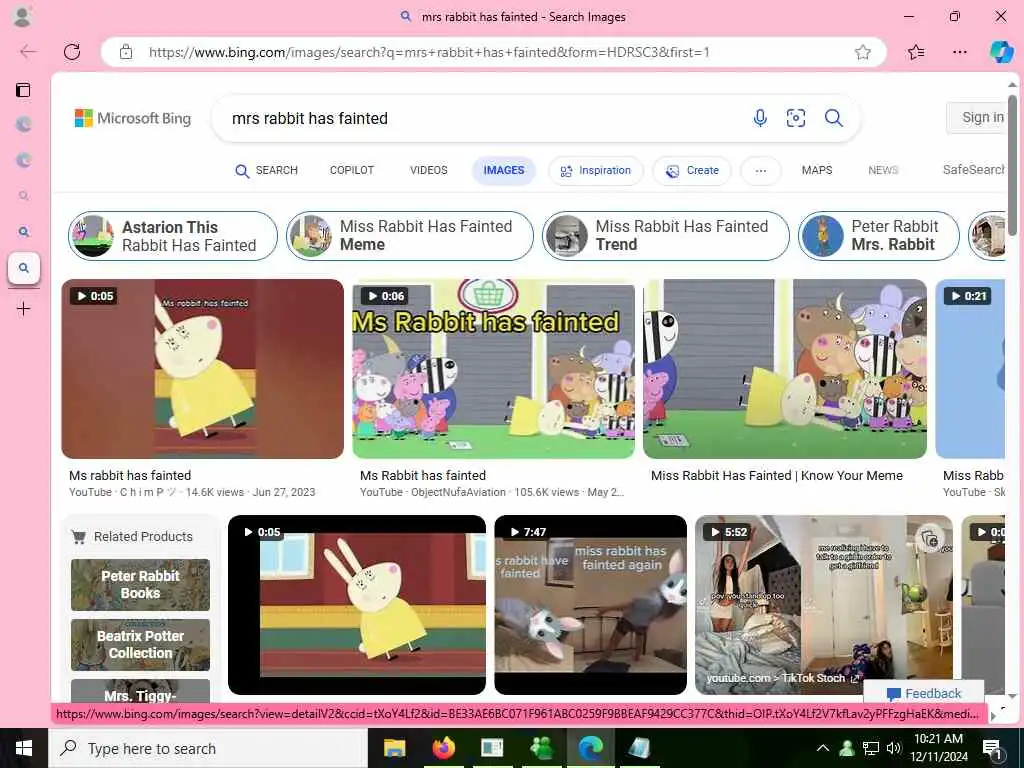Click the Related Products cart icon
This screenshot has width=1024, height=768.
point(79,537)
